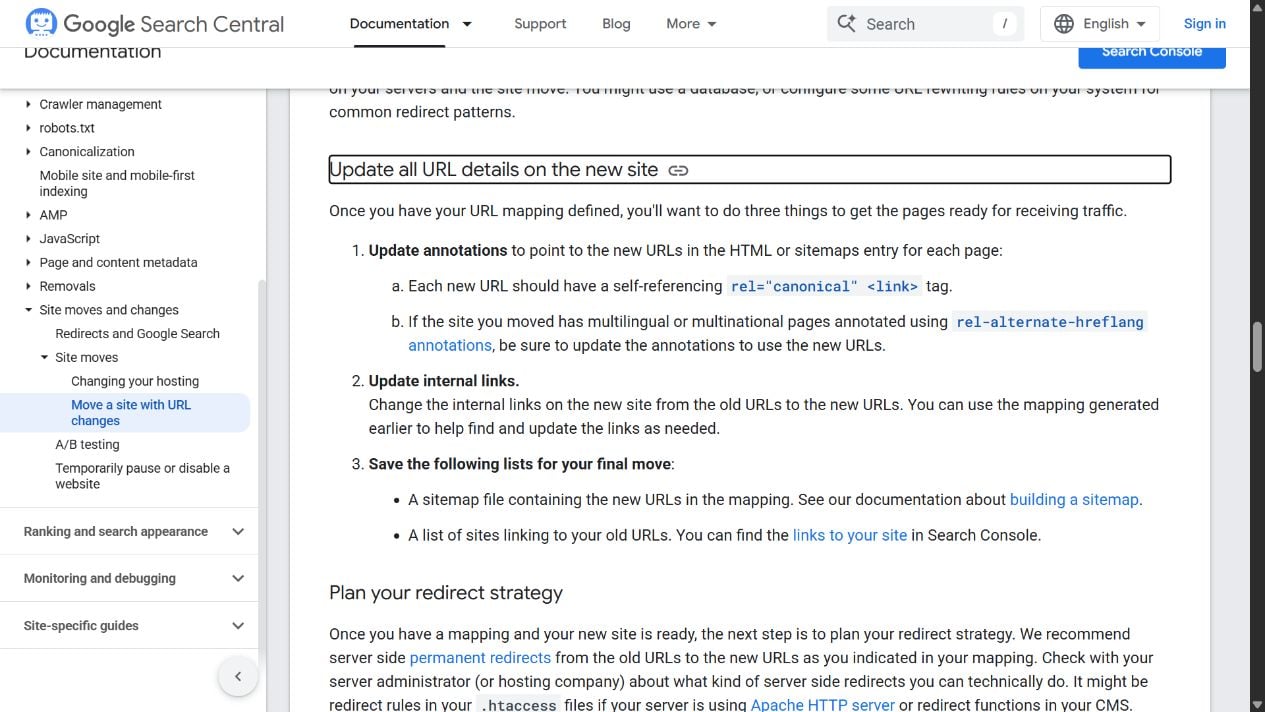This screenshot has width=1265, height=712.
Task: Follow the links to your site link
Action: (850, 535)
